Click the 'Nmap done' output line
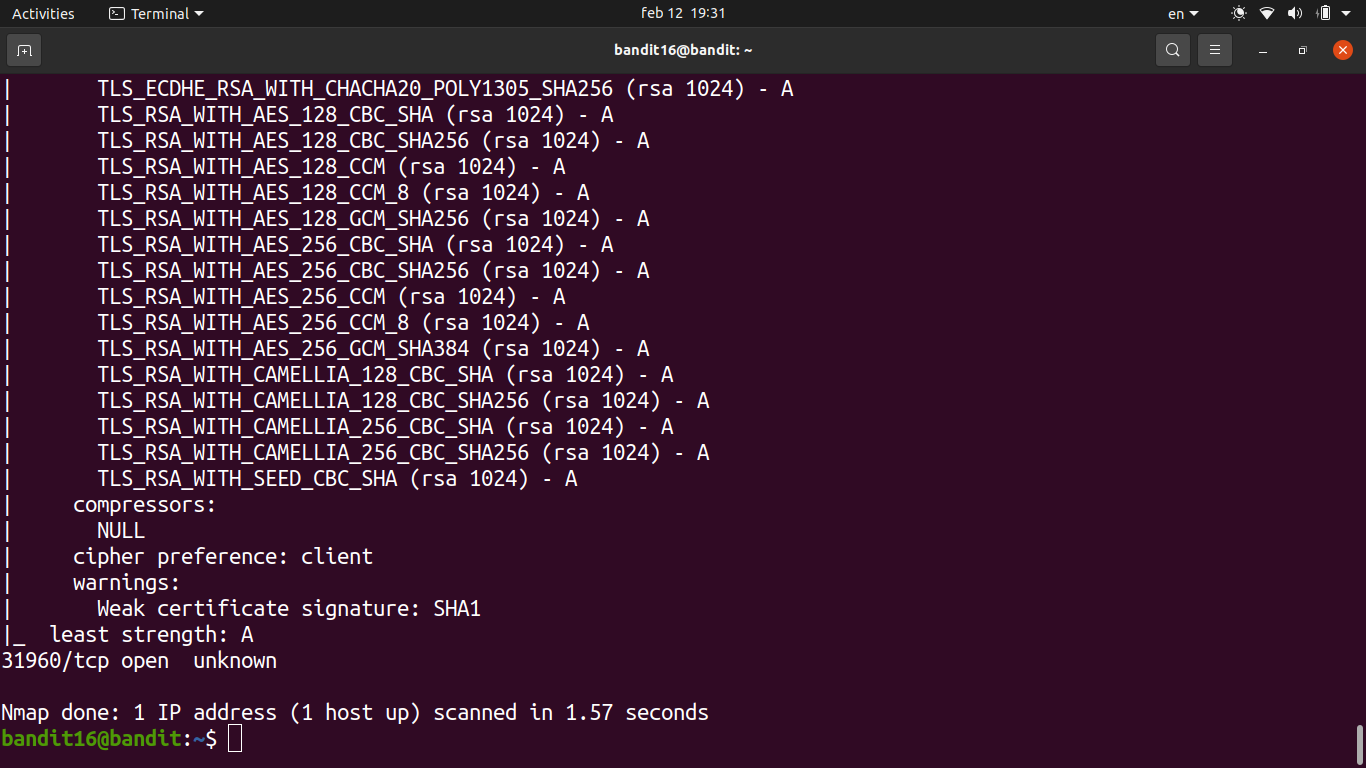The height and width of the screenshot is (768, 1366). [x=355, y=713]
